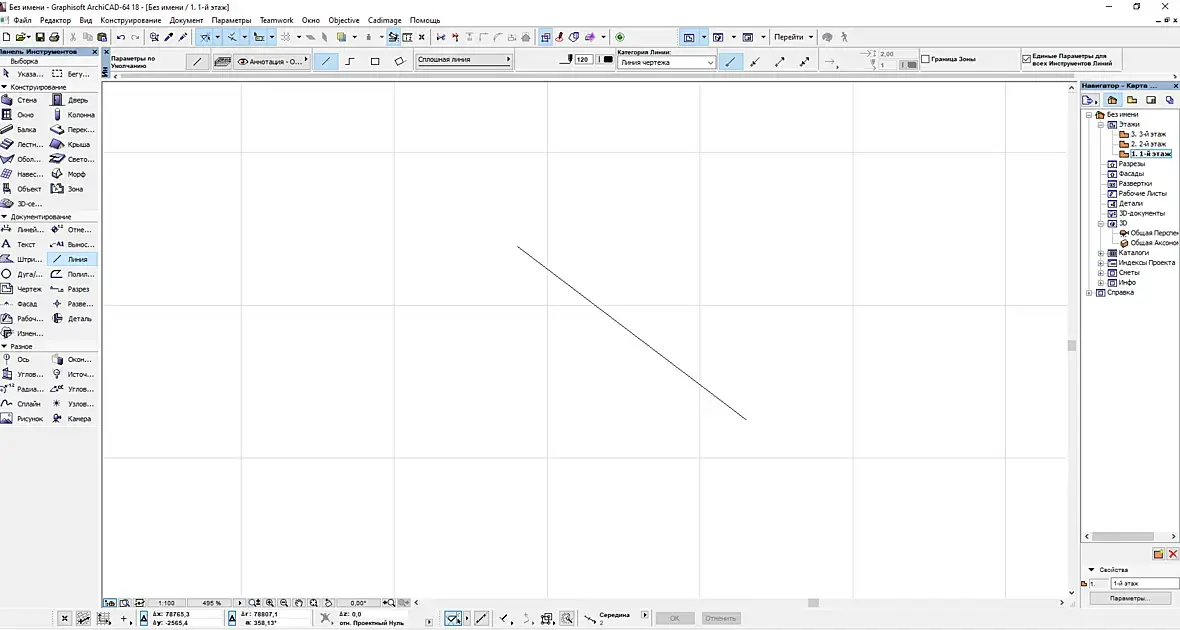Open the Конструирование menu
The width and height of the screenshot is (1180, 630).
click(130, 20)
